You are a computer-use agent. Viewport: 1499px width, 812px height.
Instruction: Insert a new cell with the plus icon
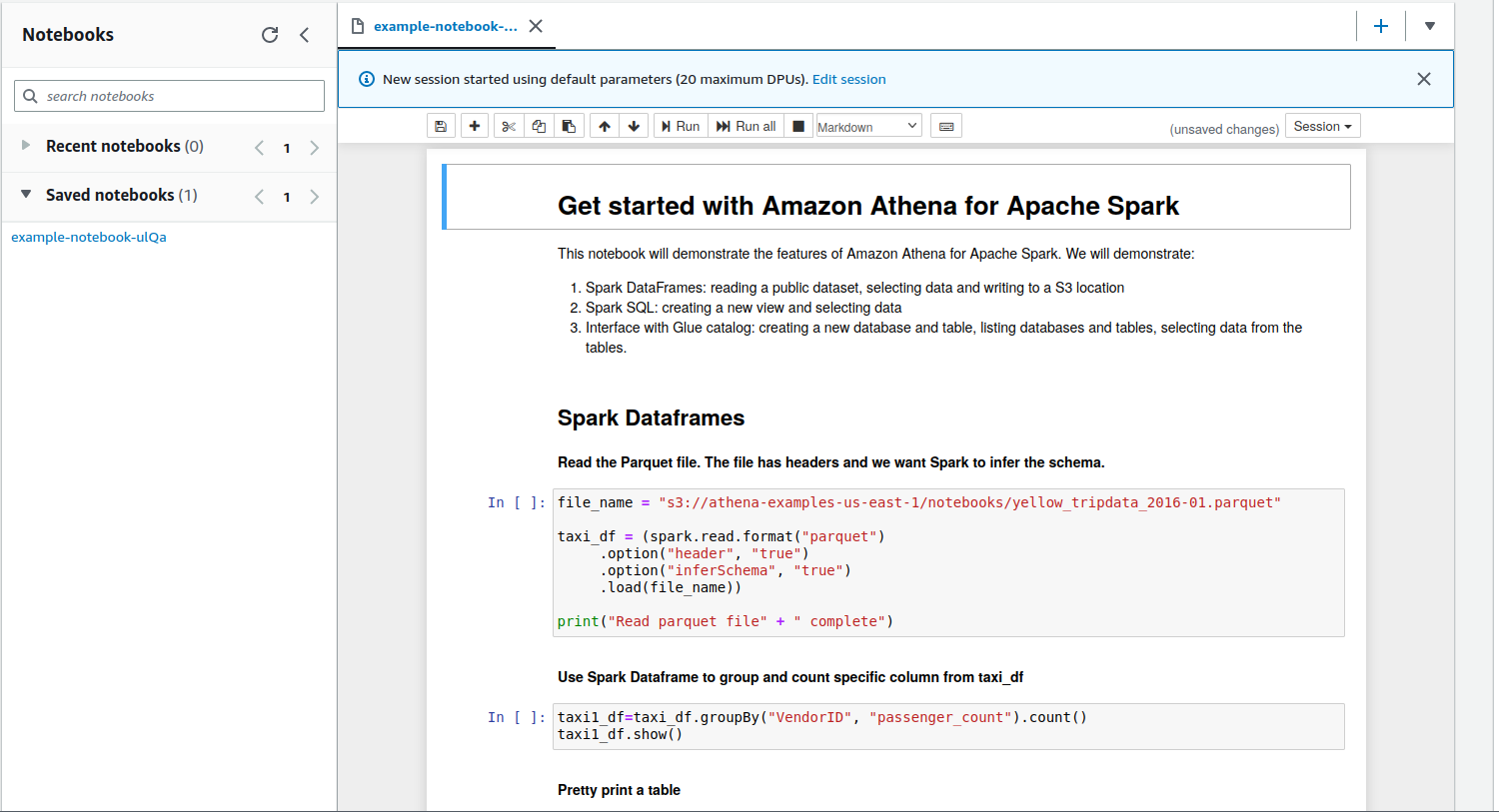(x=475, y=127)
